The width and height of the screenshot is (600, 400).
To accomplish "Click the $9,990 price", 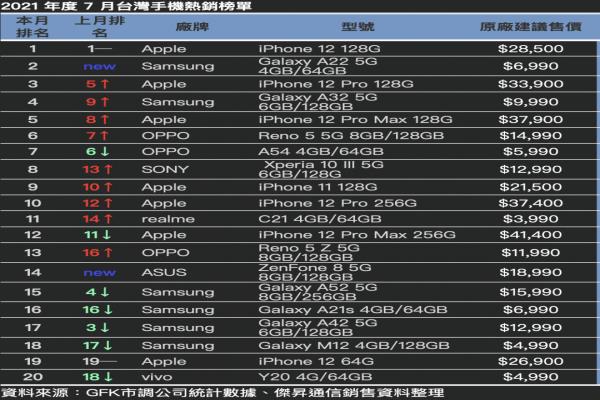I will point(530,102).
